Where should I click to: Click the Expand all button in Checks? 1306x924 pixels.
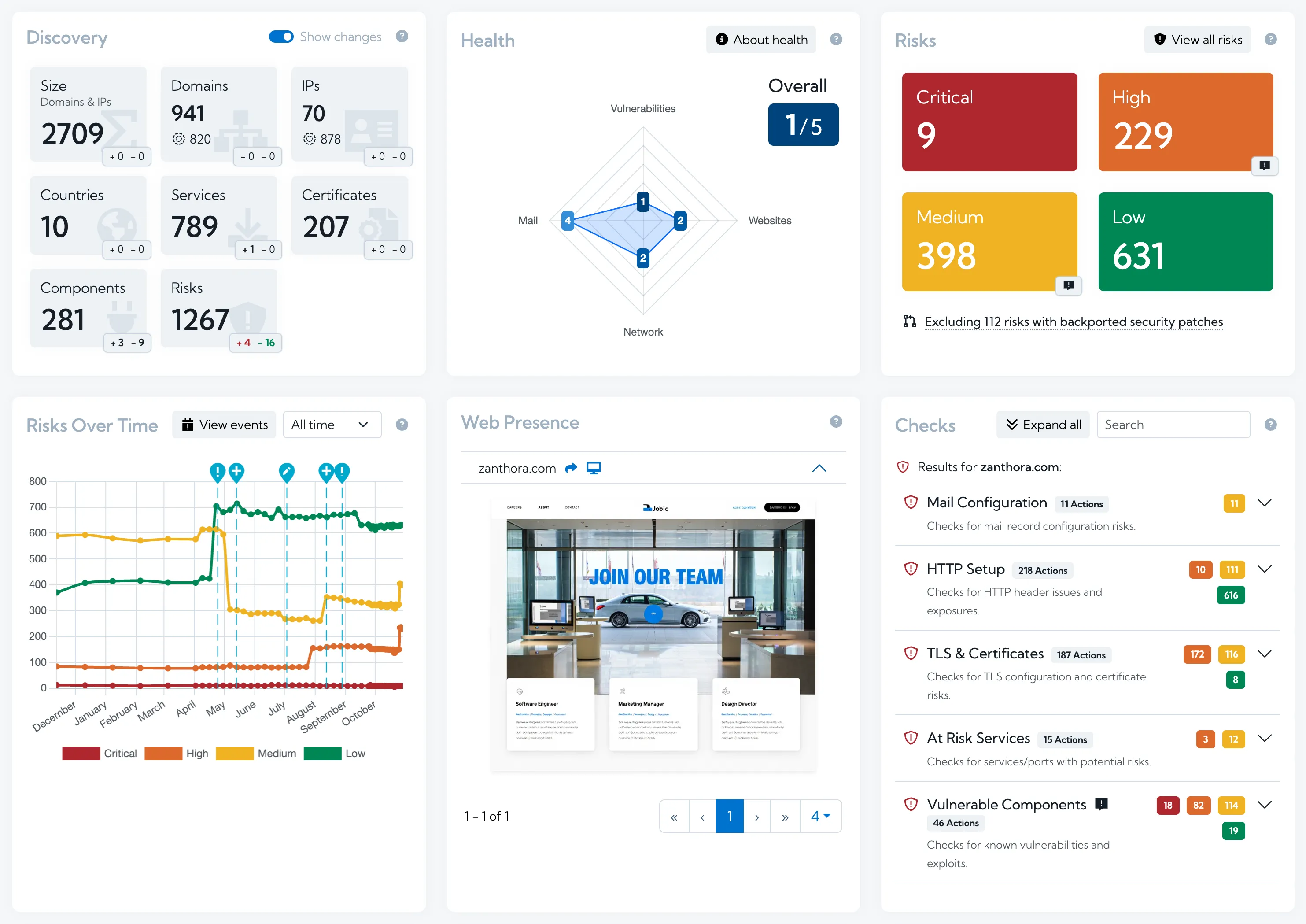pyautogui.click(x=1043, y=425)
